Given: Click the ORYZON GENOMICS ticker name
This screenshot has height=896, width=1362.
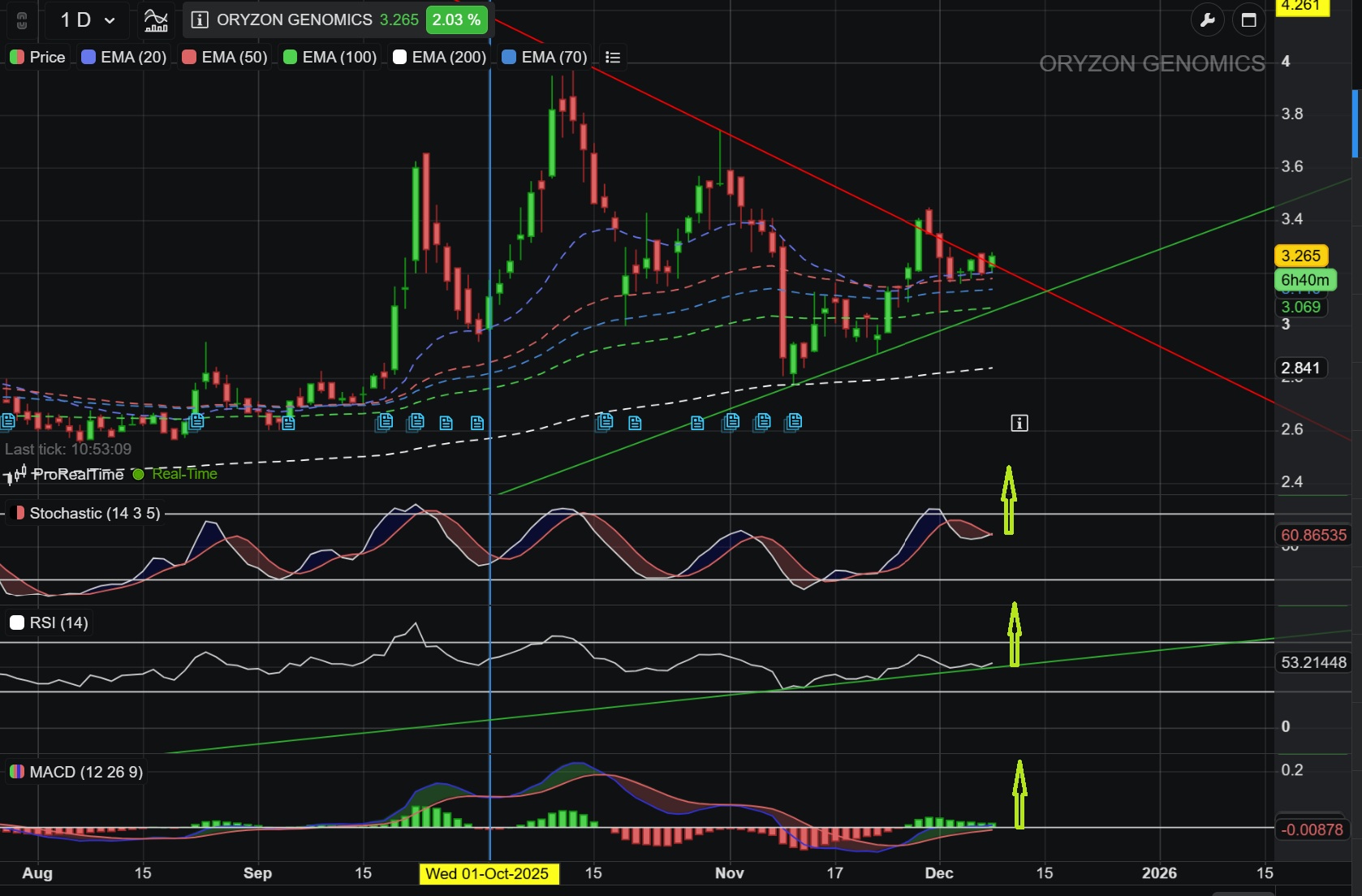Looking at the screenshot, I should (292, 20).
